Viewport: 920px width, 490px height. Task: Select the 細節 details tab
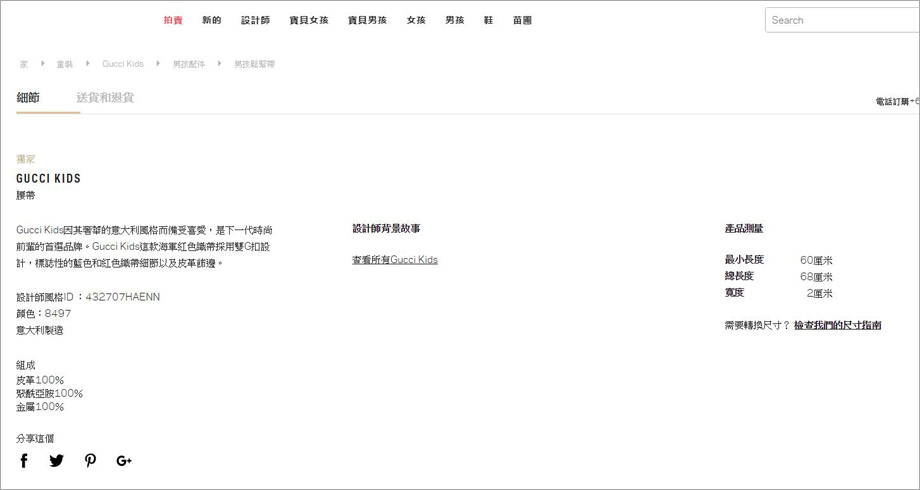(28, 97)
